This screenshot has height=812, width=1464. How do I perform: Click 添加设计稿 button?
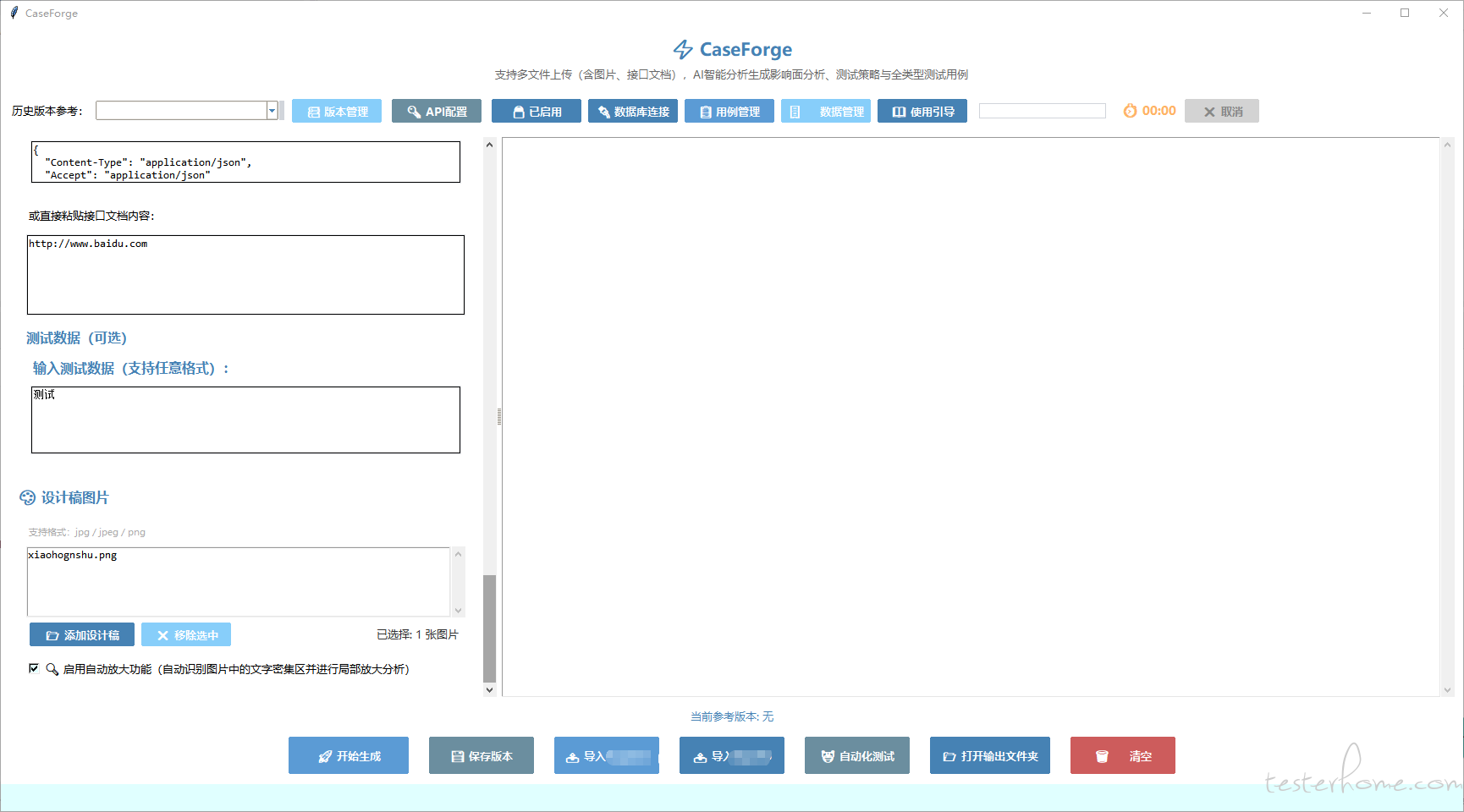82,635
